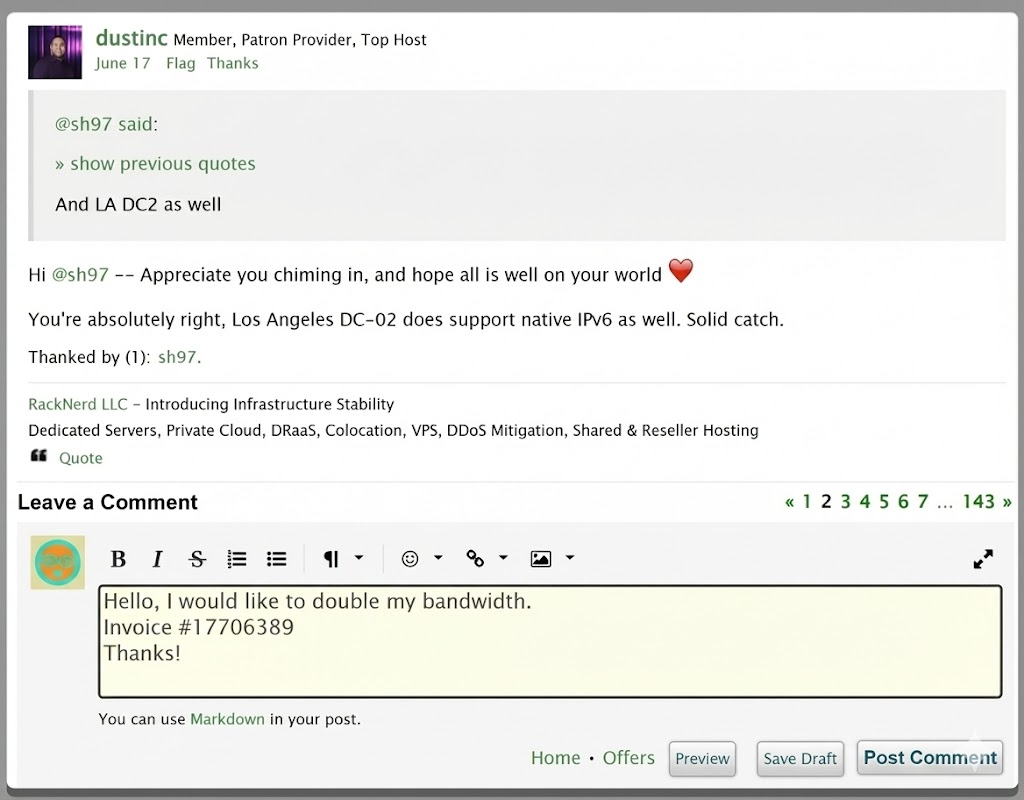1024x800 pixels.
Task: Insert an ordered numbered list
Action: (x=237, y=559)
